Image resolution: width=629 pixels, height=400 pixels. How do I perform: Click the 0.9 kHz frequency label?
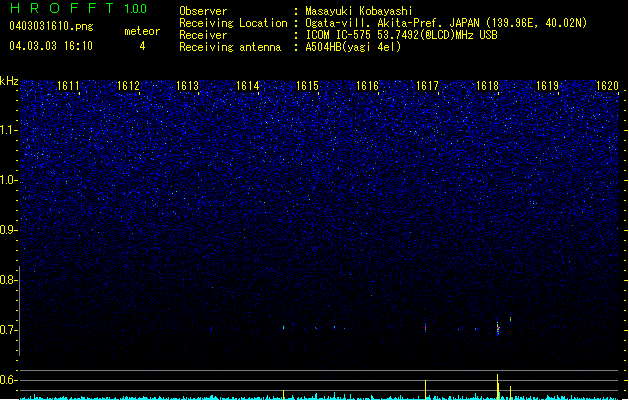click(8, 230)
